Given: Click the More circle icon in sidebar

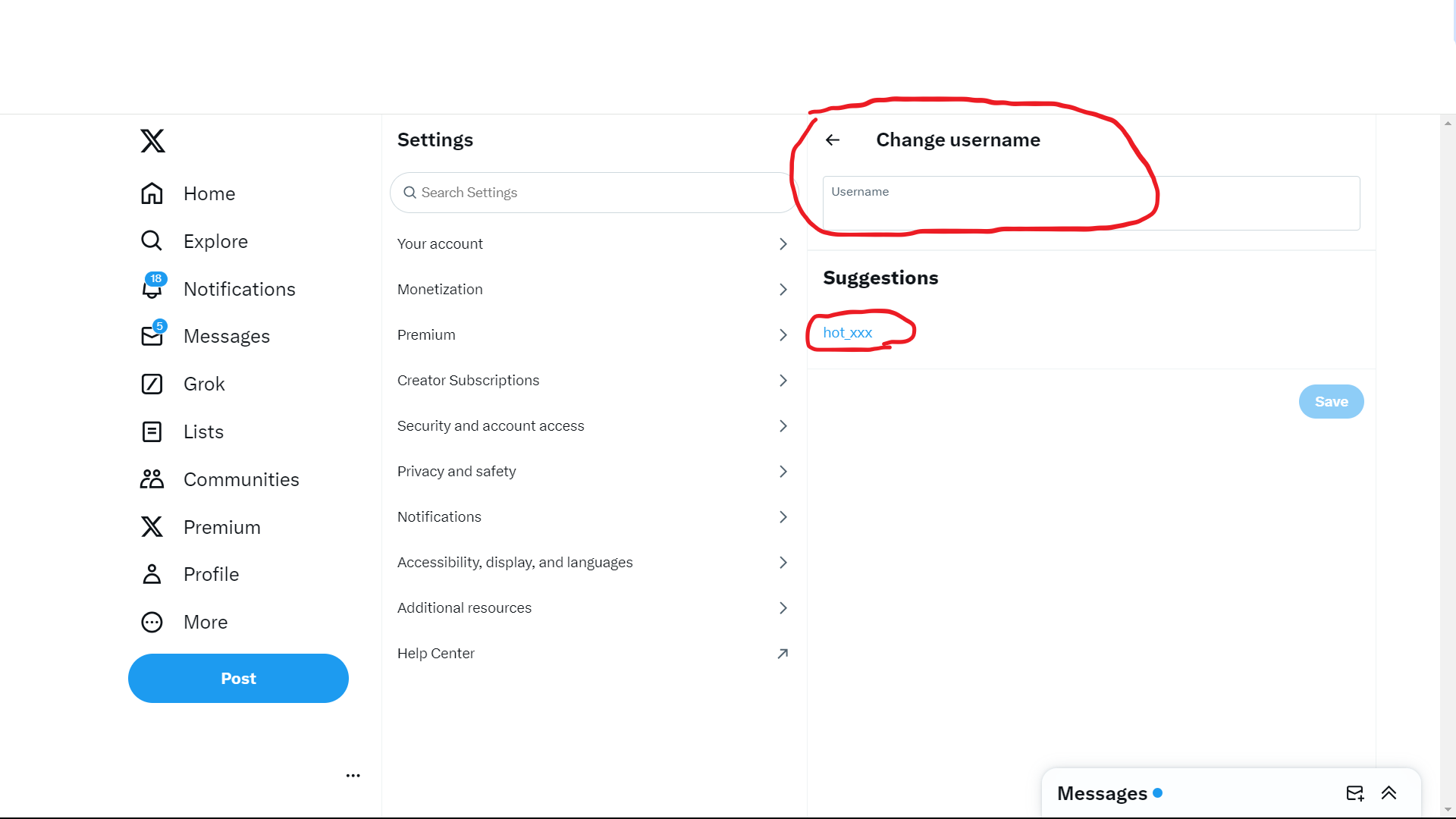Looking at the screenshot, I should (152, 622).
